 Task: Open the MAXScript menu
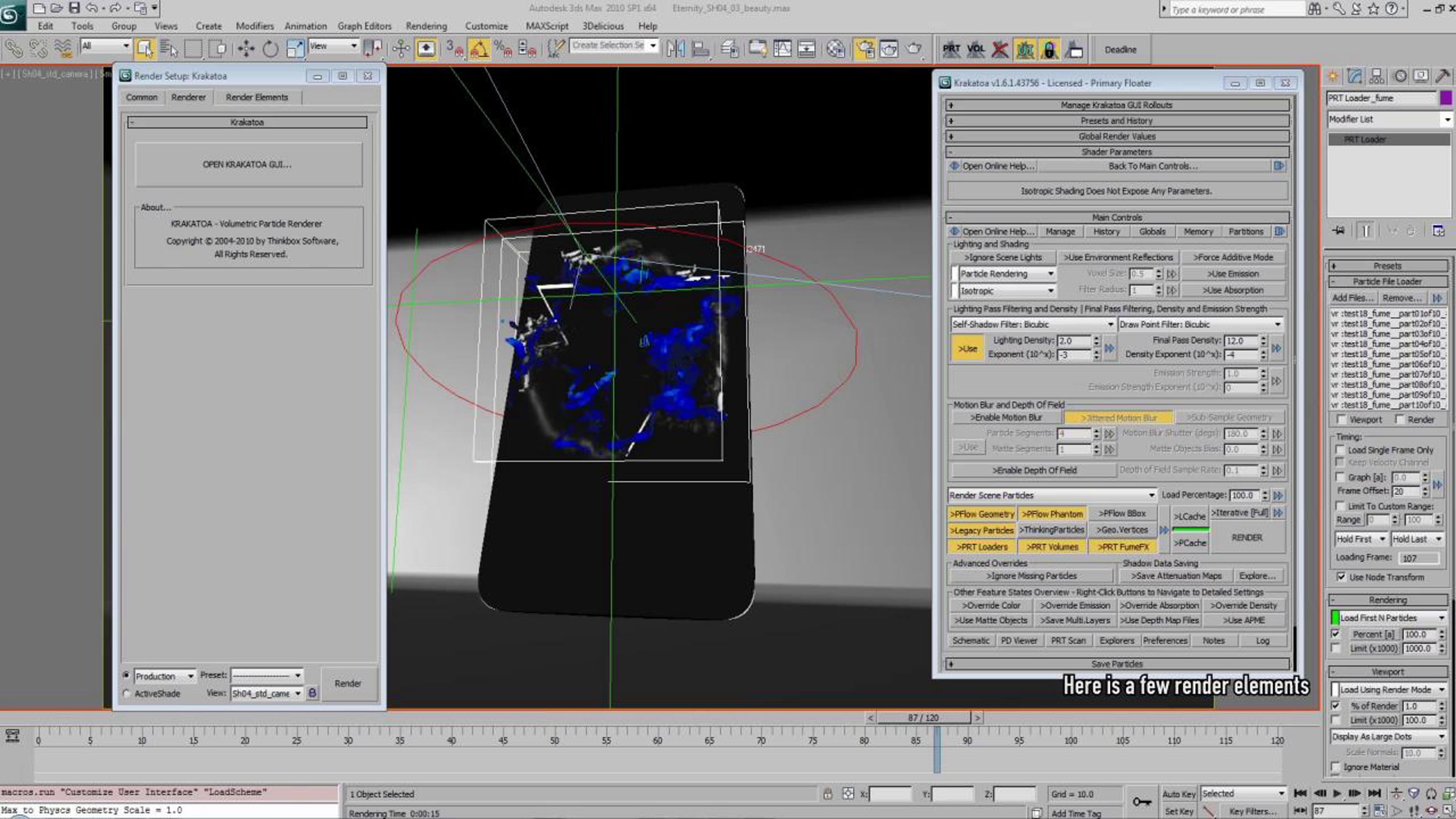coord(547,26)
